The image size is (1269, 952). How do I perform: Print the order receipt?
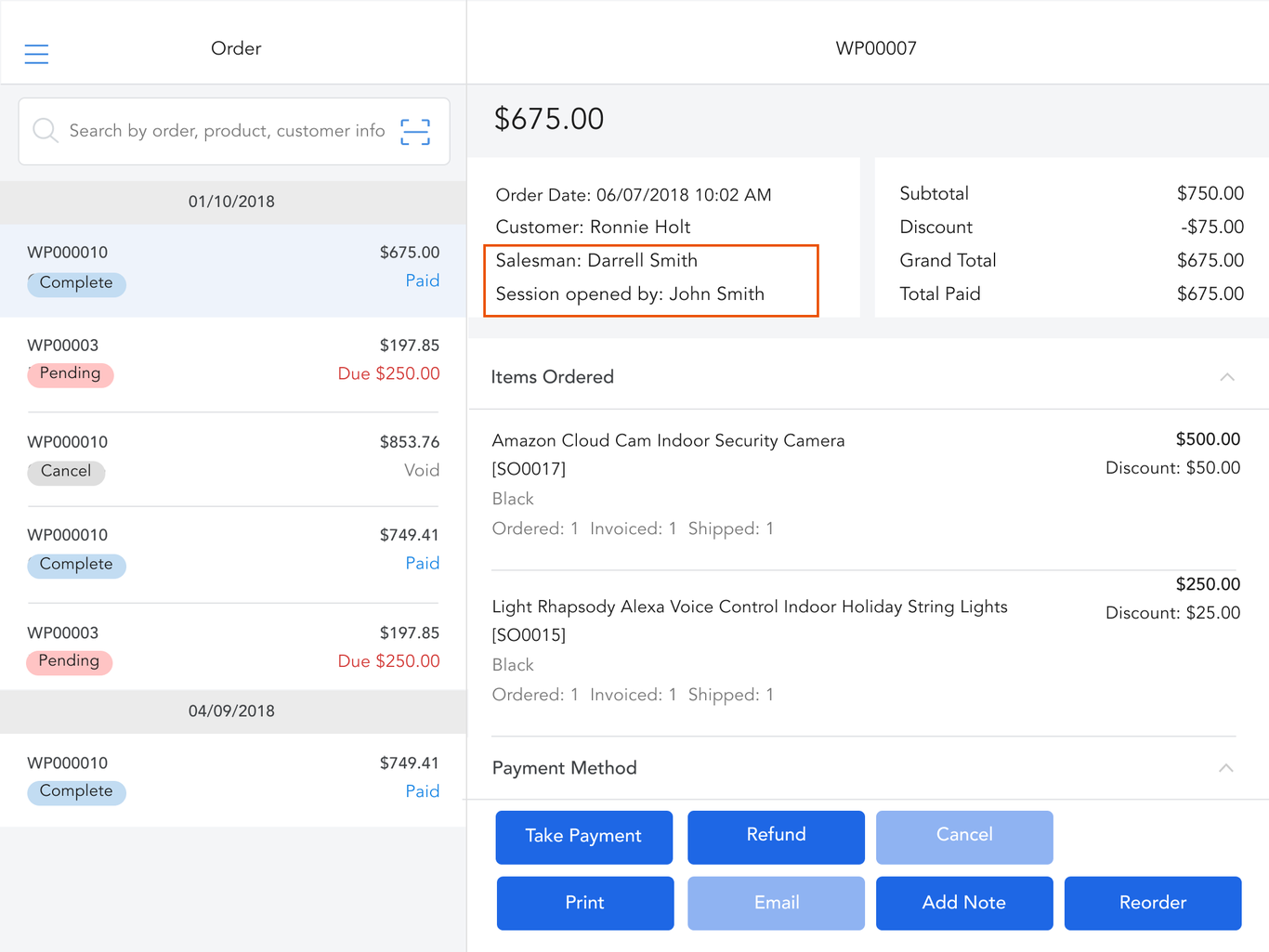[584, 903]
